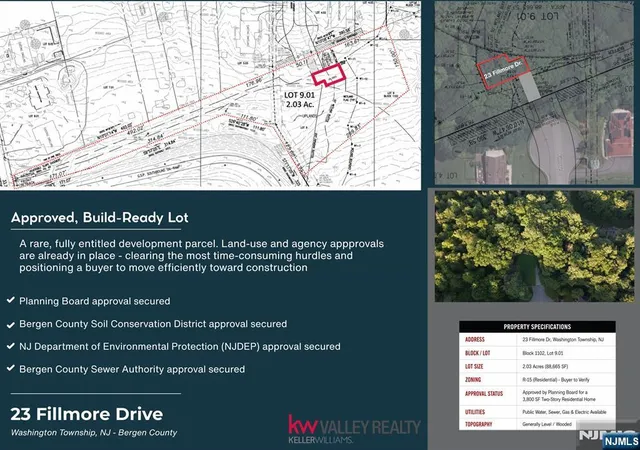This screenshot has width=640, height=450.
Task: Select the LOT 9.01 2.03 Ac. label
Action: coord(300,100)
